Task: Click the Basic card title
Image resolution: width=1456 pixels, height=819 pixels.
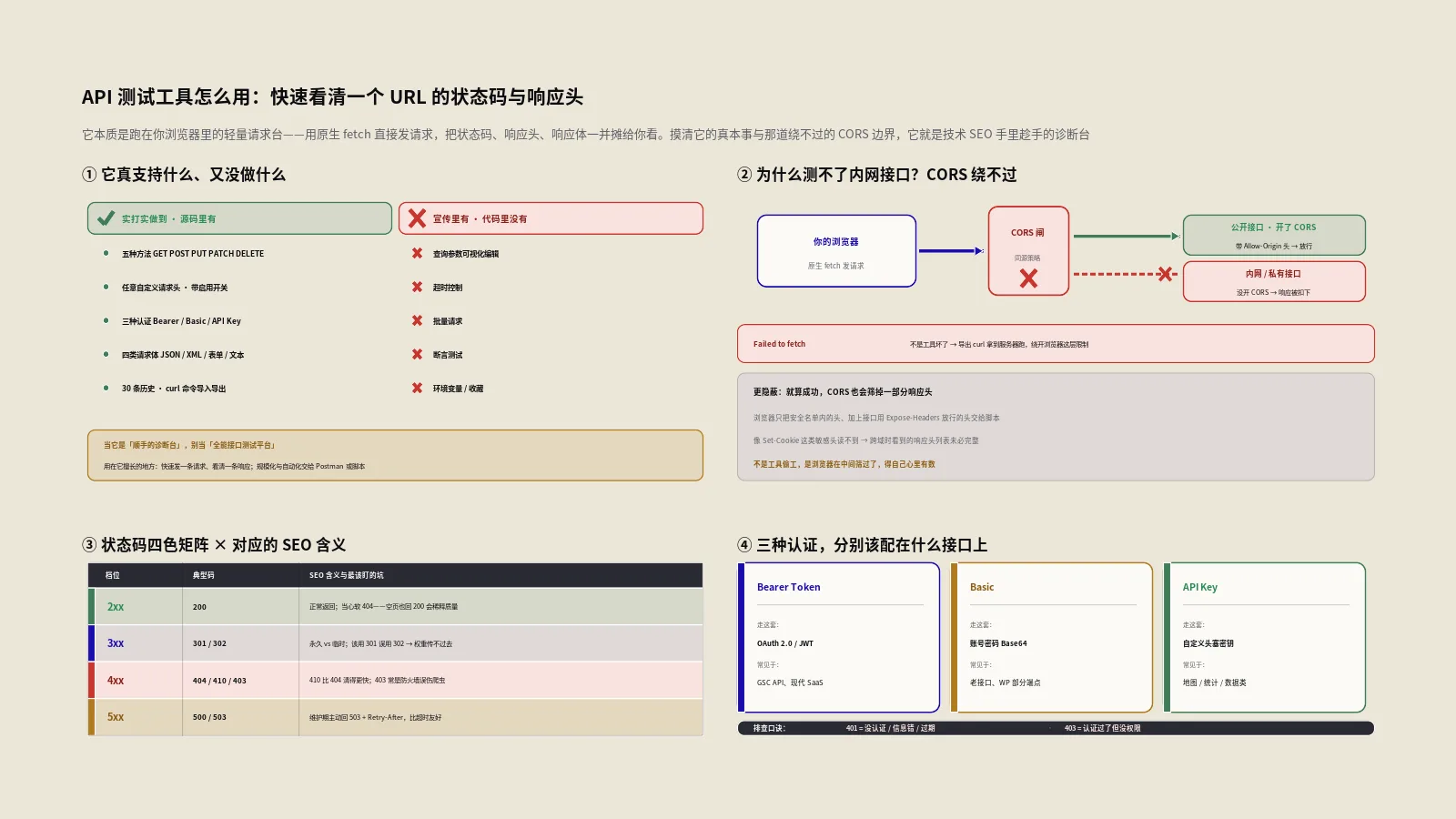Action: 982,587
